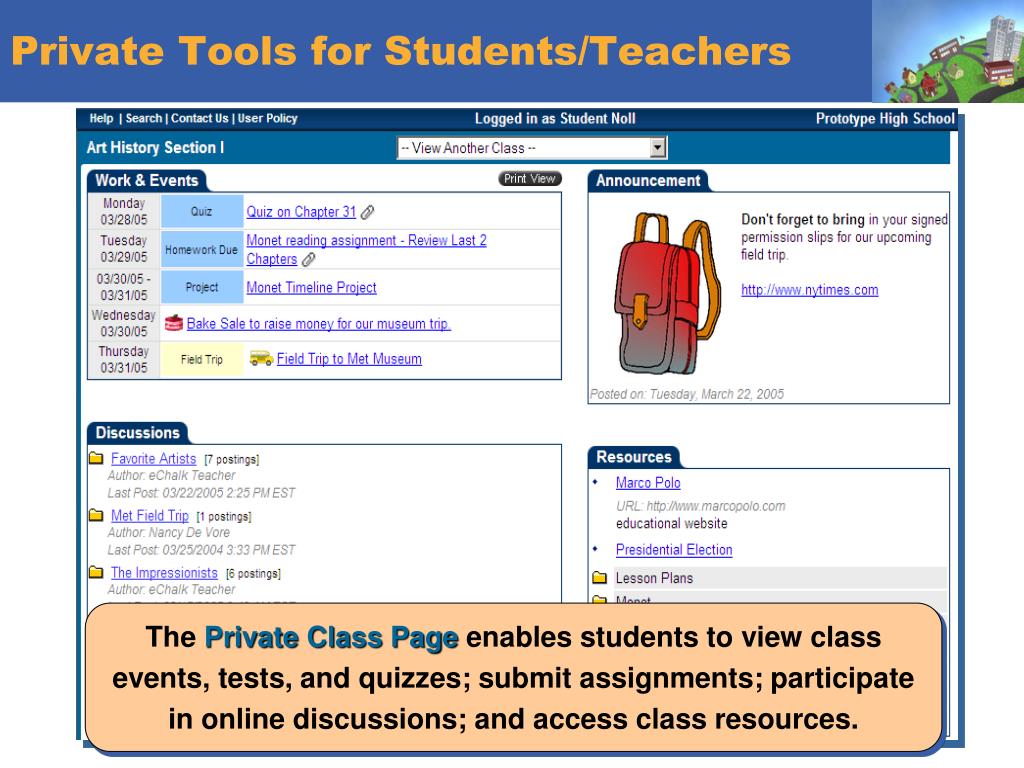Screen dimensions: 1024x768
Task: Click the Art History Section I title
Action: coord(155,148)
